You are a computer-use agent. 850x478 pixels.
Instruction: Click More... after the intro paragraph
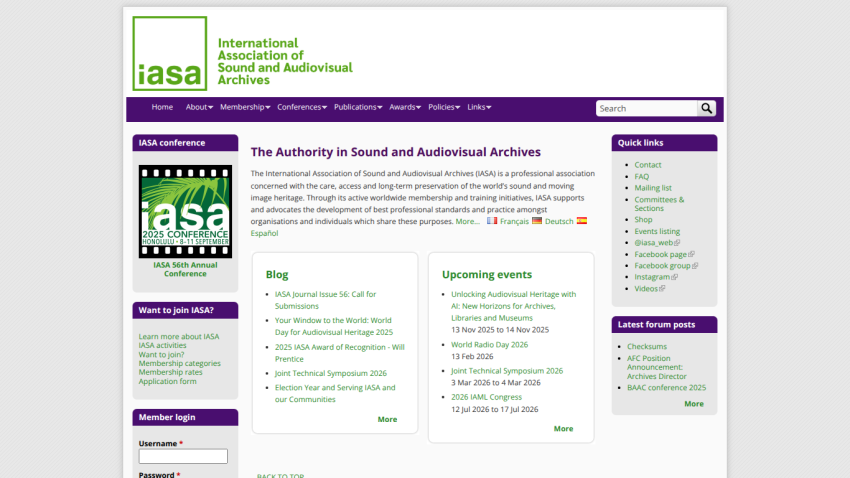[x=467, y=221]
